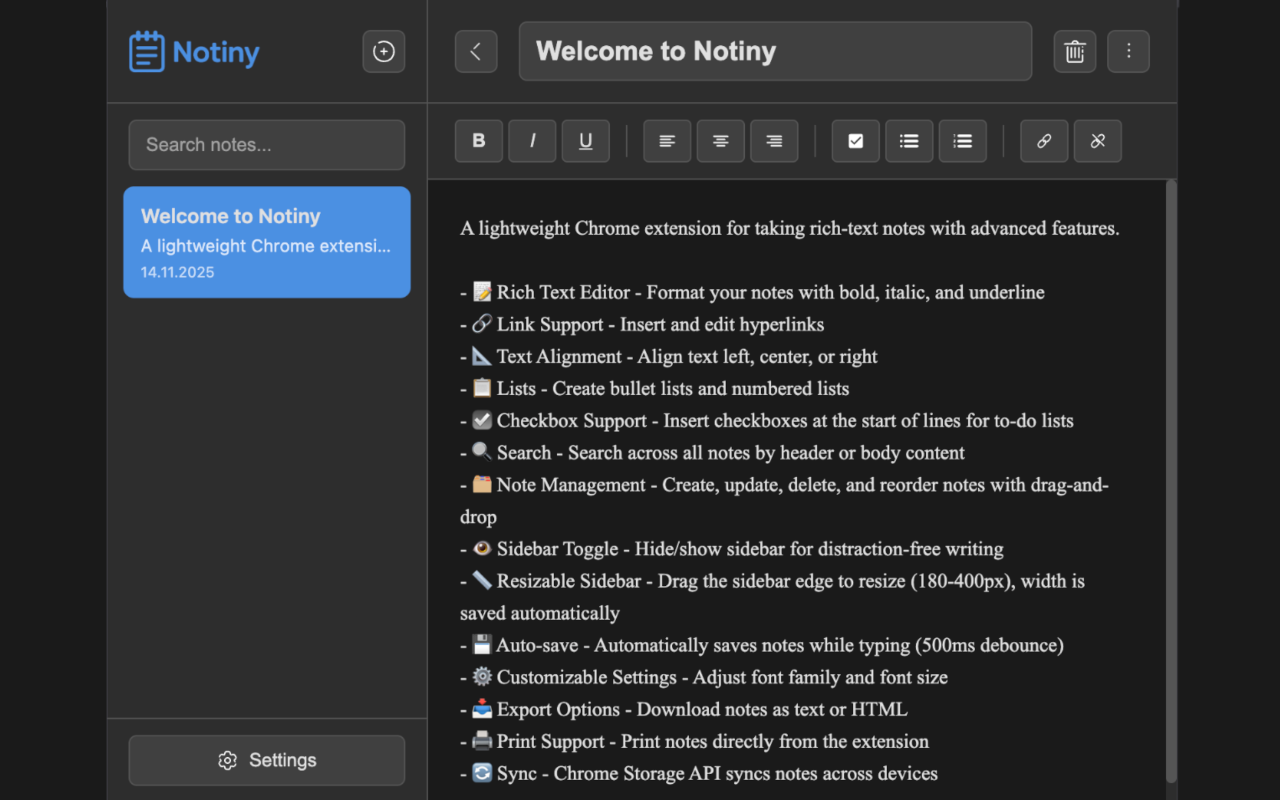Click the 'Link Support' line
The width and height of the screenshot is (1280, 800).
click(642, 324)
